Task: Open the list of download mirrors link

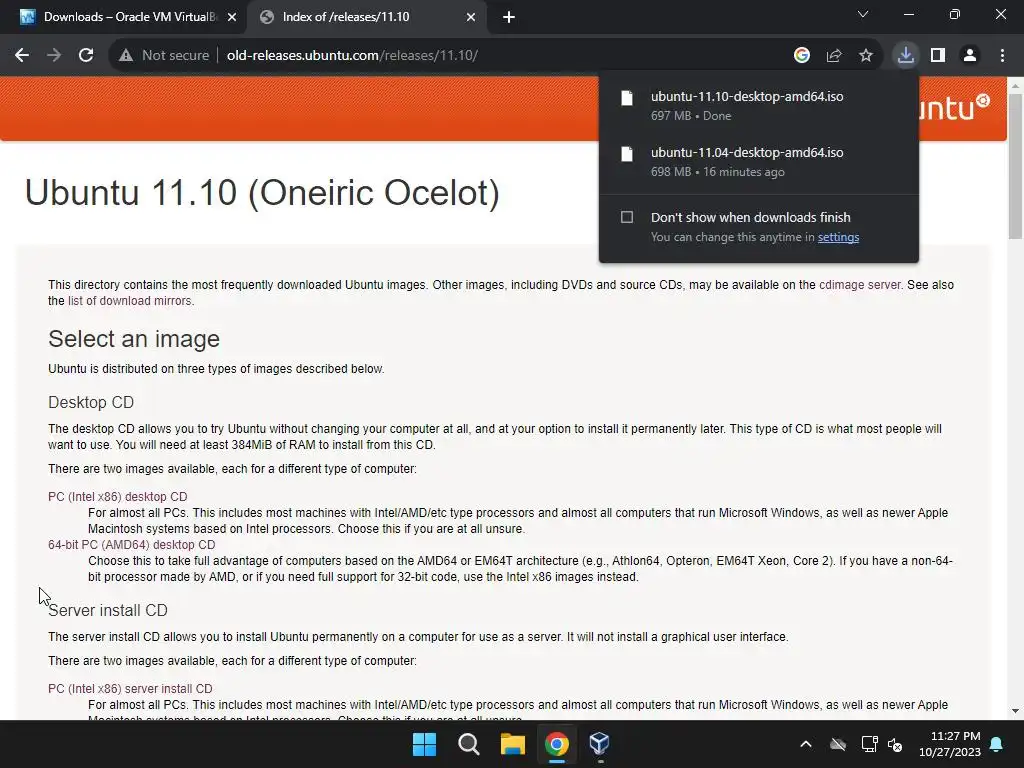Action: click(x=129, y=301)
